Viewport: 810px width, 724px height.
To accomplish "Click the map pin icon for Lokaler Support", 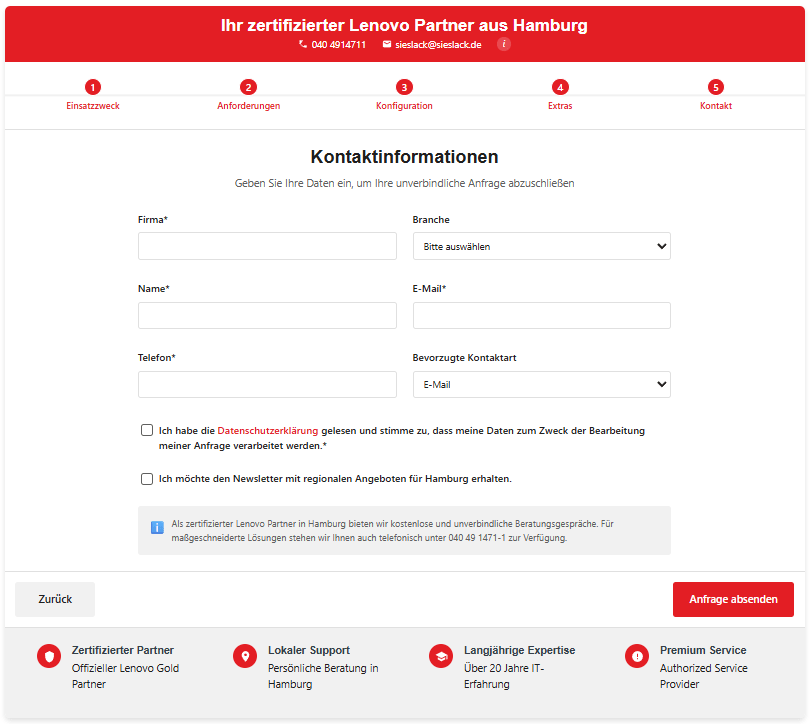I will (x=245, y=656).
